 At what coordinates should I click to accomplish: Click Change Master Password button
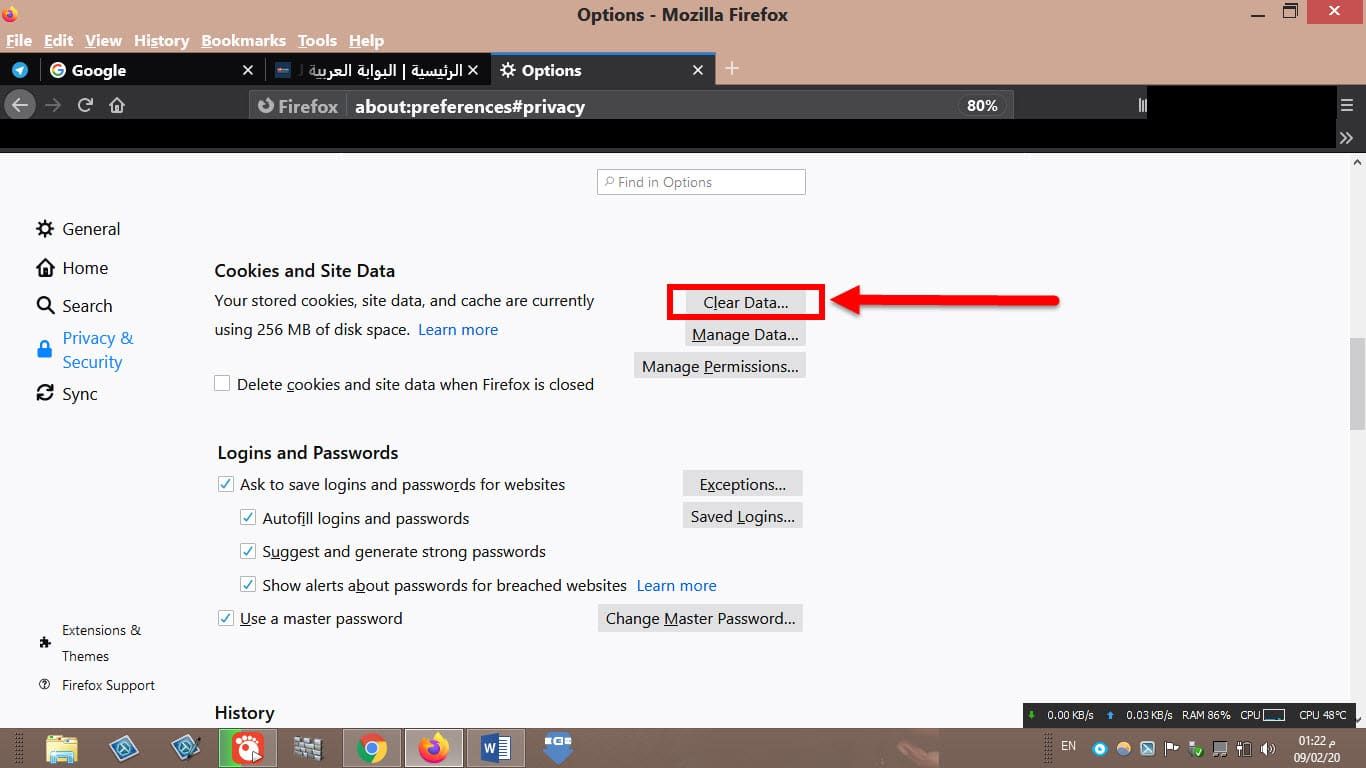coord(700,618)
